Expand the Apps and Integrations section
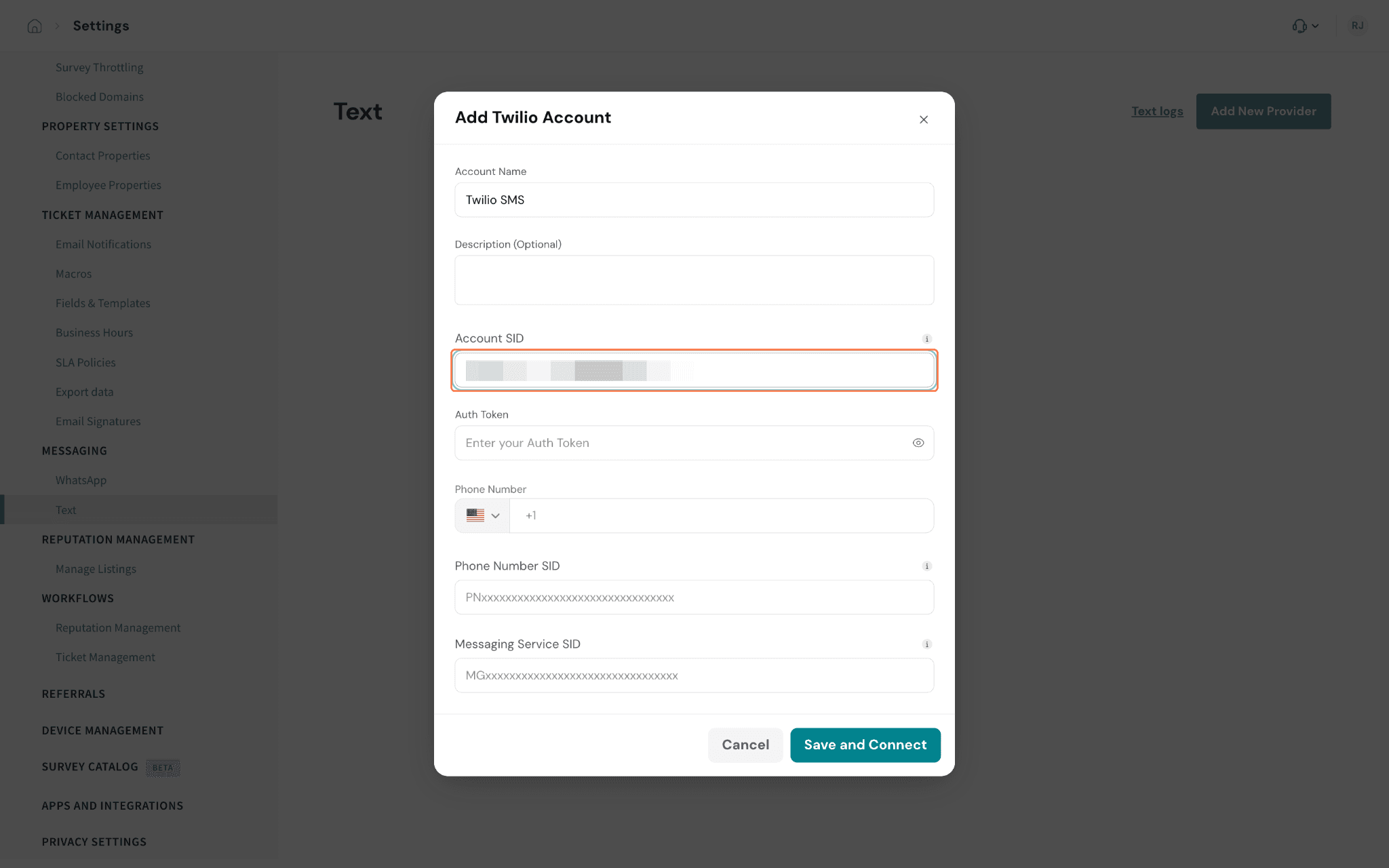 click(x=113, y=806)
